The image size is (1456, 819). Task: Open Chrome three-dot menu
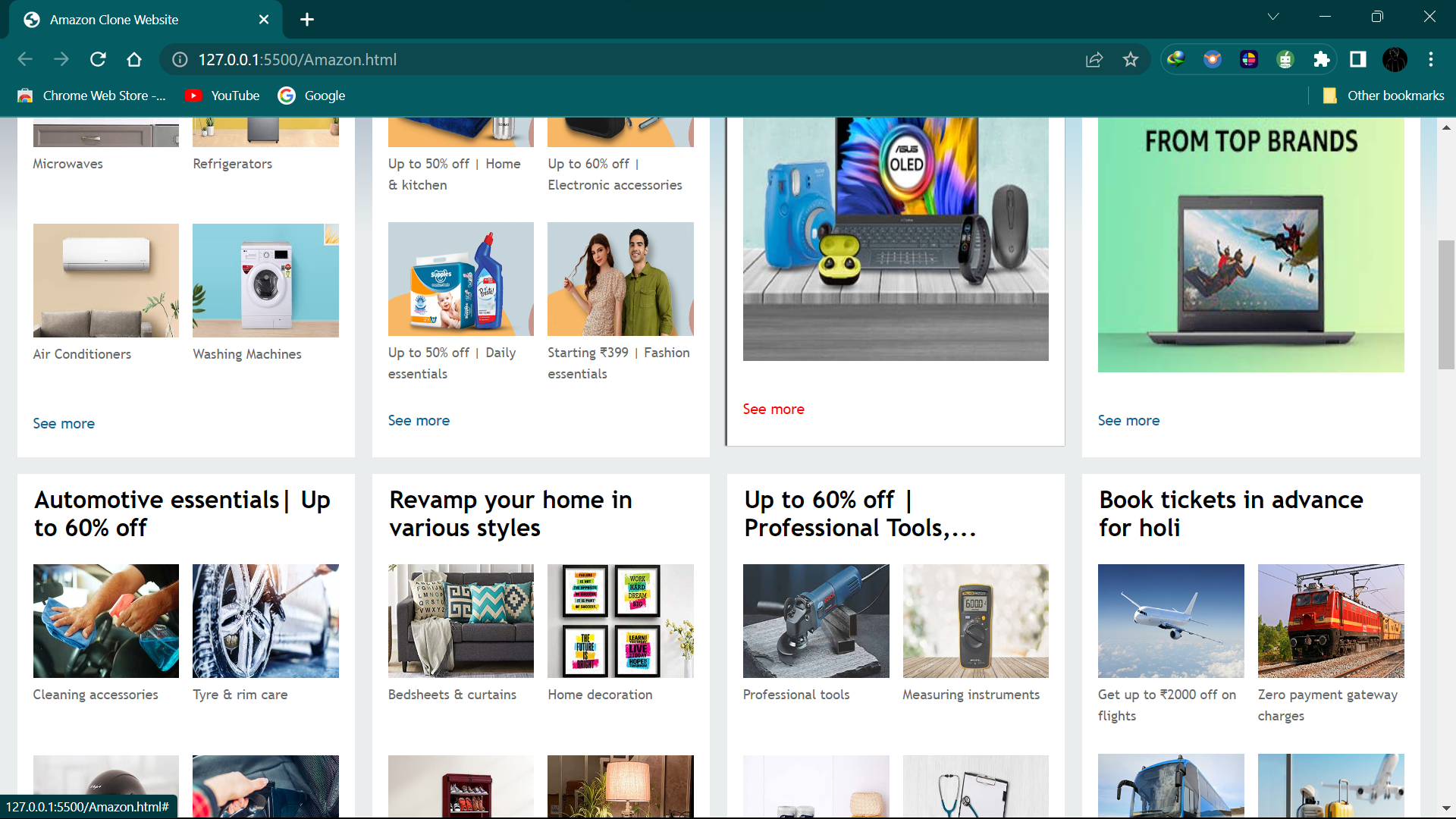[x=1431, y=59]
